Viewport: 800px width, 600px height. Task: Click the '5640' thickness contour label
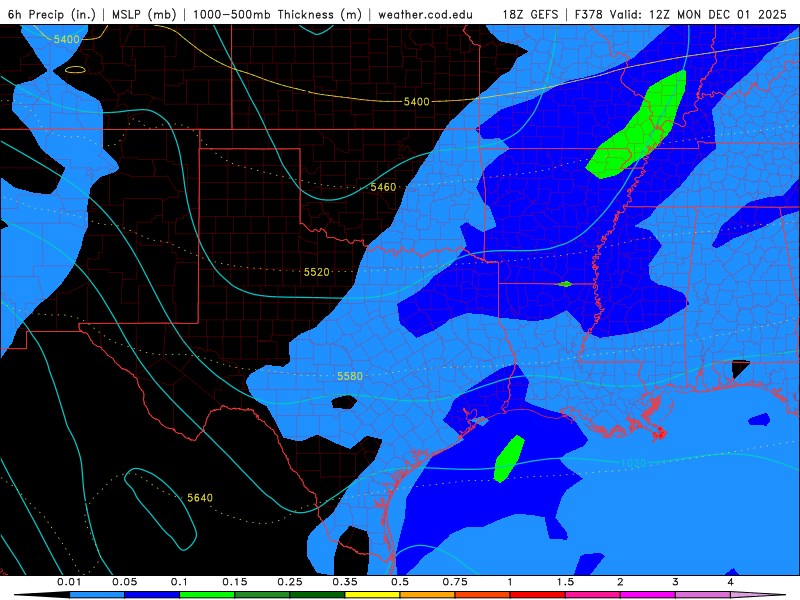[200, 497]
